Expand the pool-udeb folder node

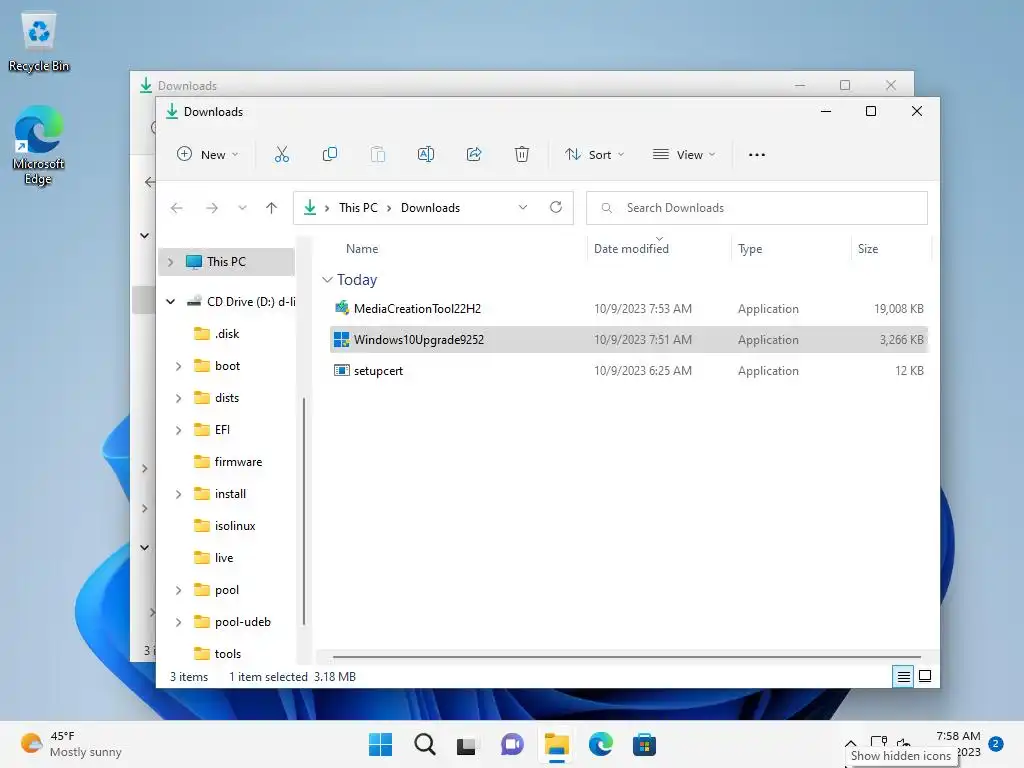[x=178, y=622]
